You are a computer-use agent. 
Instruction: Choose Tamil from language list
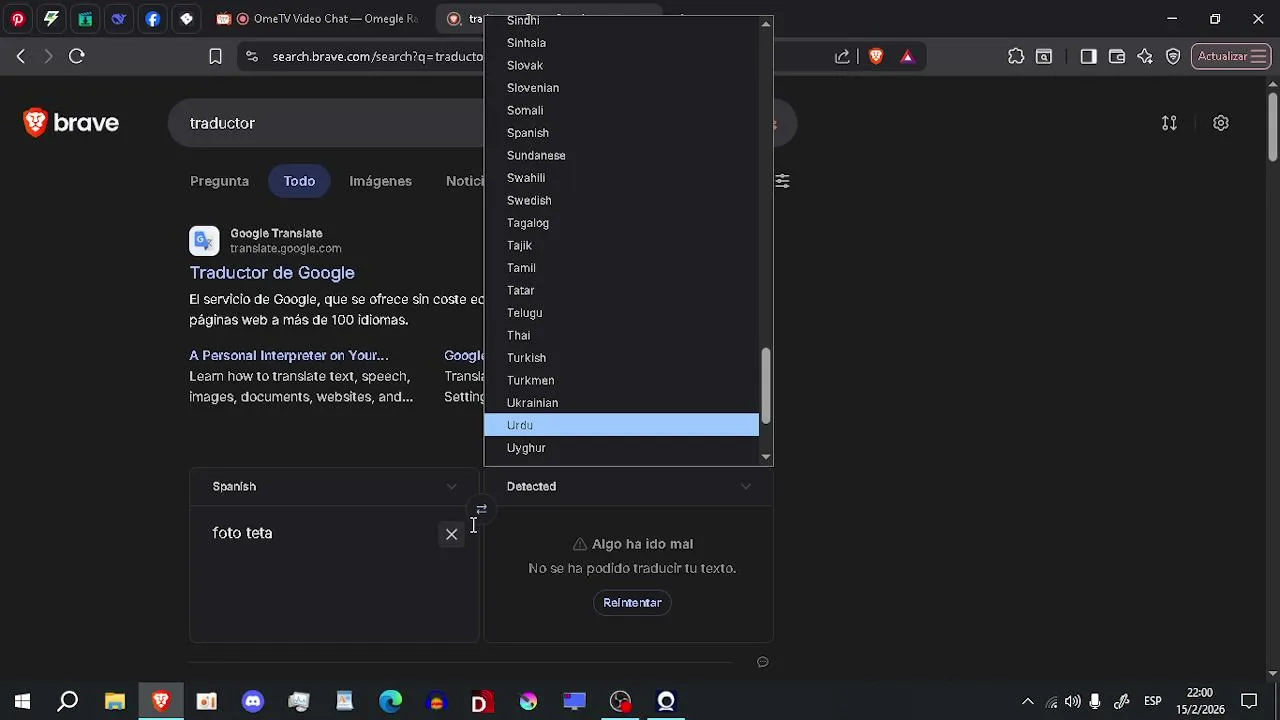point(621,268)
